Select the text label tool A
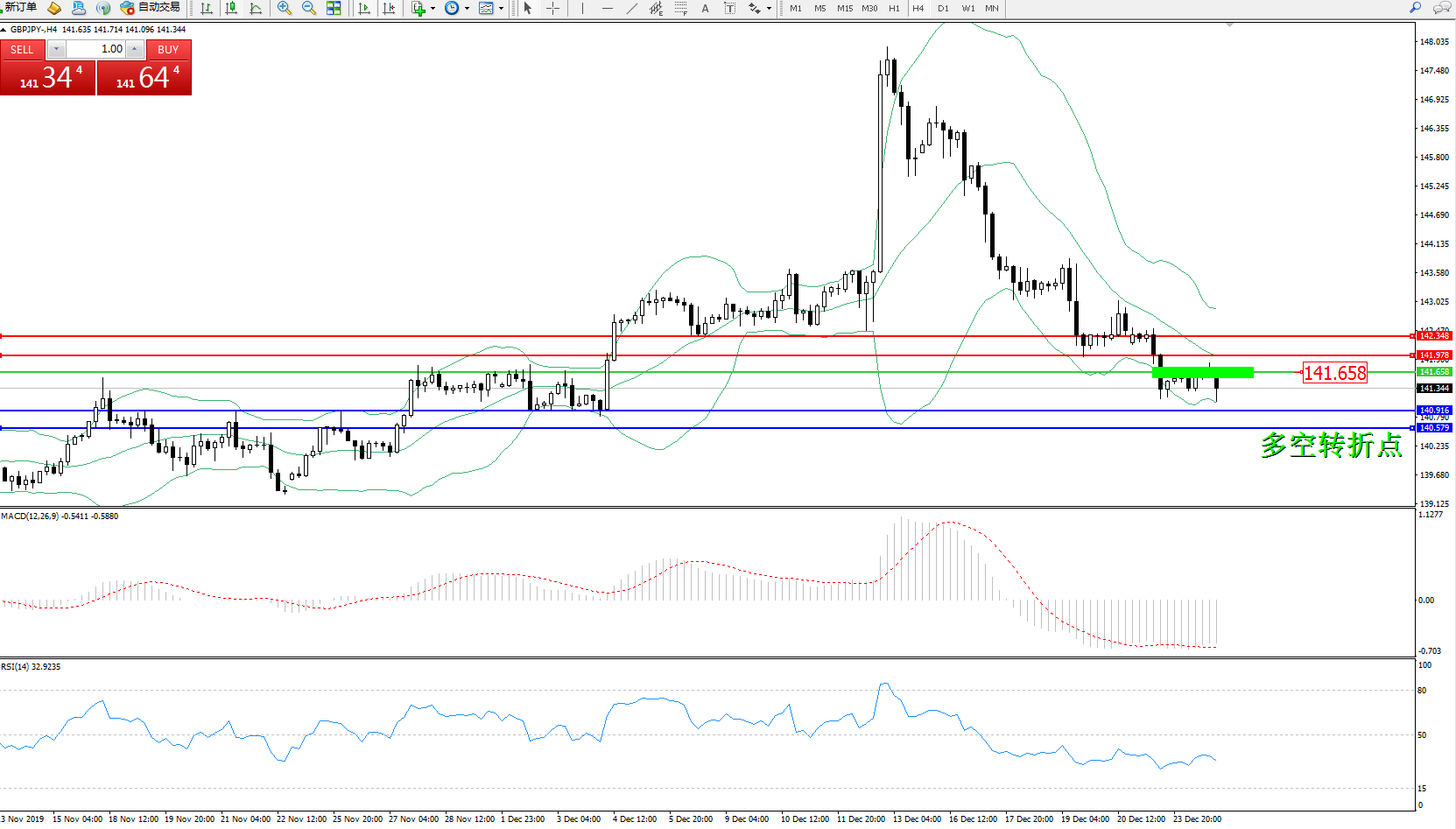 click(705, 8)
